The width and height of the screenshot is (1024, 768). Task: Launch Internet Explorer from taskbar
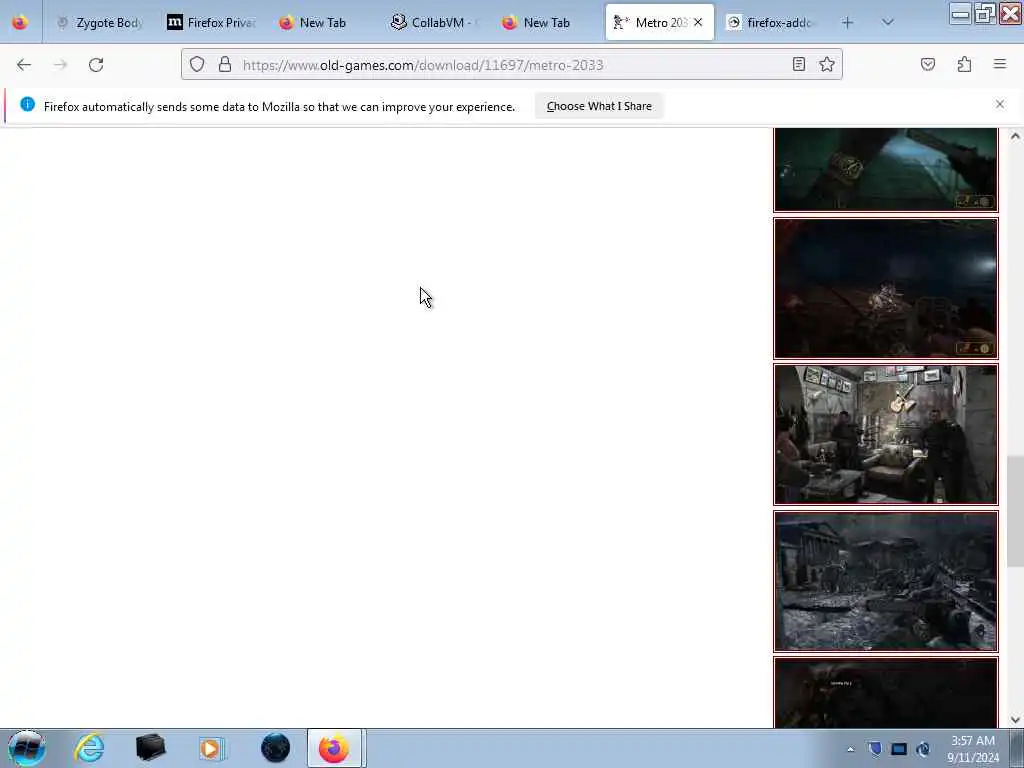click(x=89, y=748)
